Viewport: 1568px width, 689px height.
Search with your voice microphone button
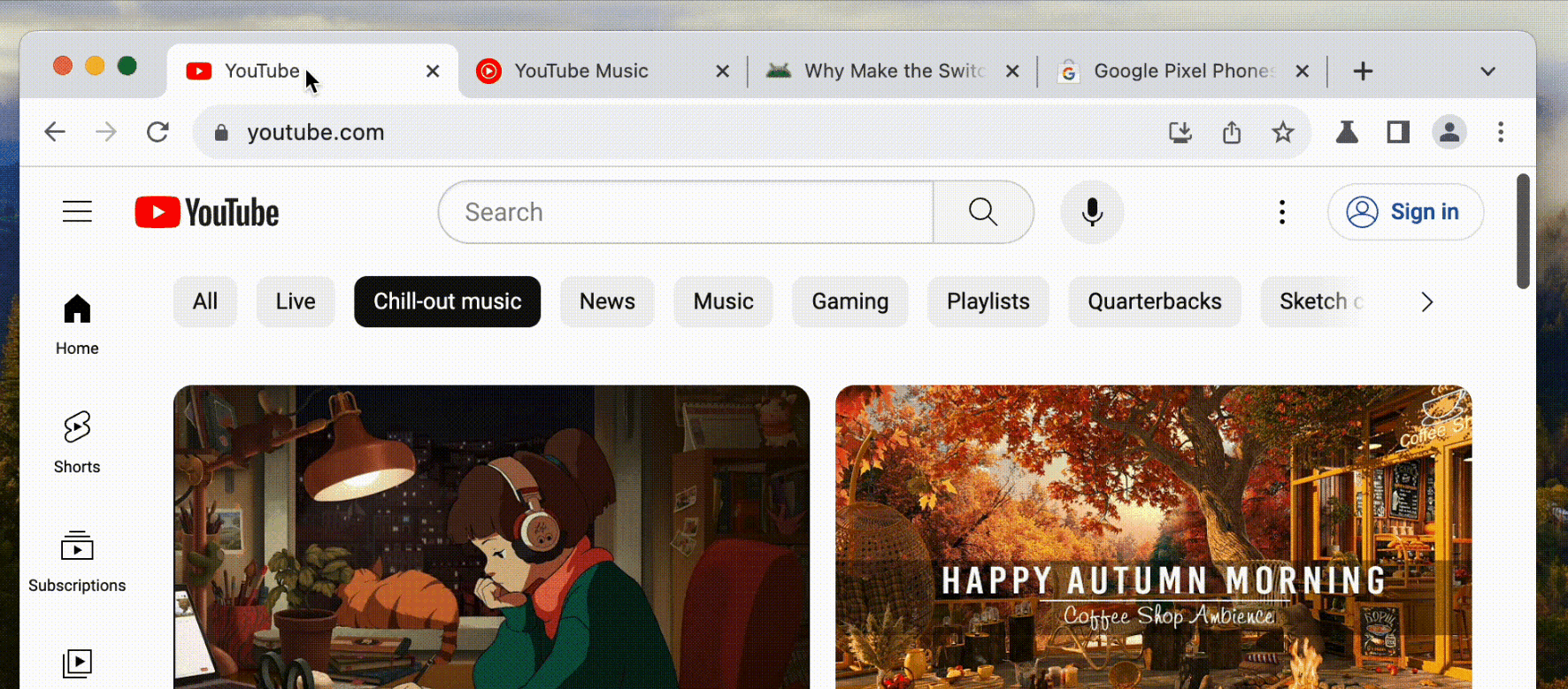pos(1092,212)
